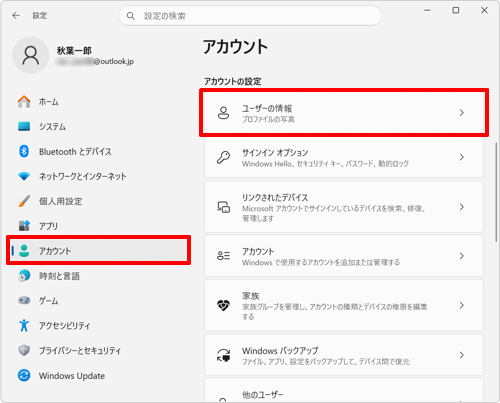Expand リンクされたデバイス chevron

coord(462,207)
